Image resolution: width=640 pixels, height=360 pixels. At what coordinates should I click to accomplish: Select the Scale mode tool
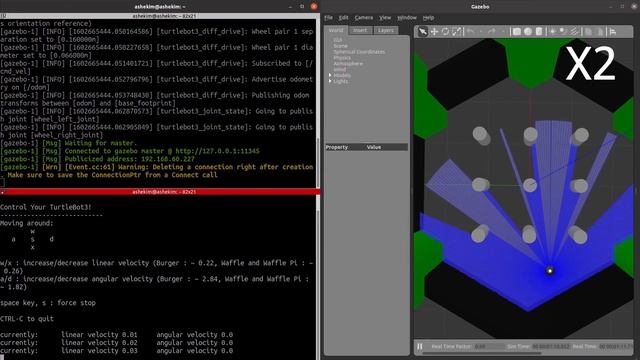(457, 31)
